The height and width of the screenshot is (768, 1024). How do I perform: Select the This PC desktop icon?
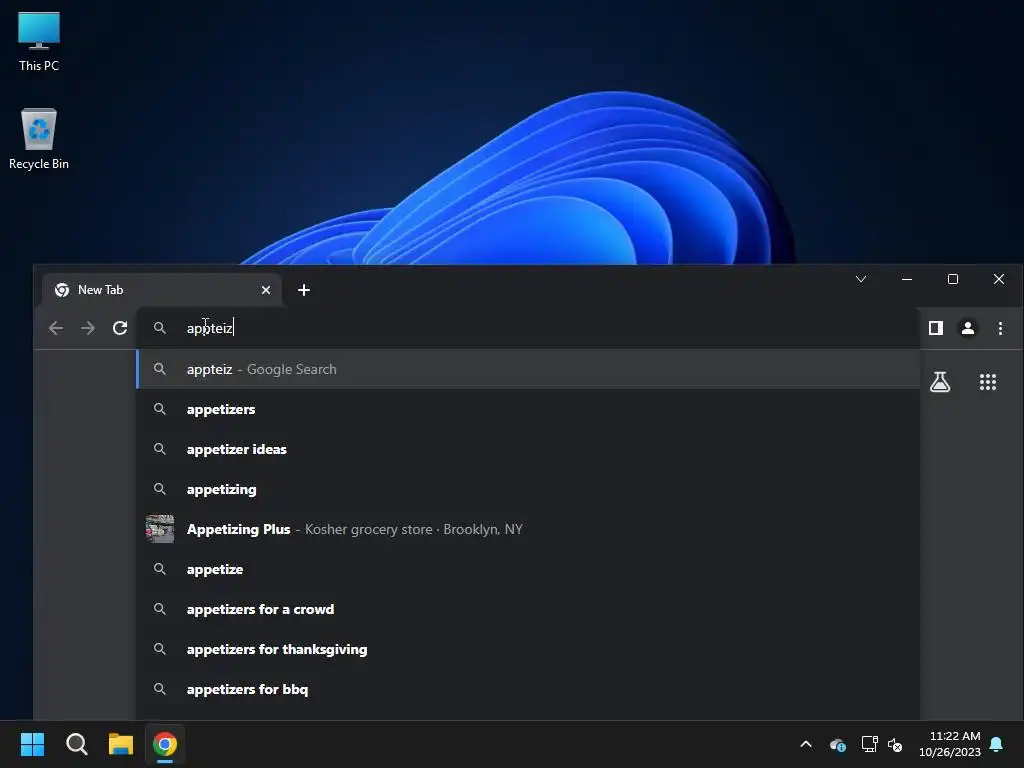pyautogui.click(x=39, y=42)
